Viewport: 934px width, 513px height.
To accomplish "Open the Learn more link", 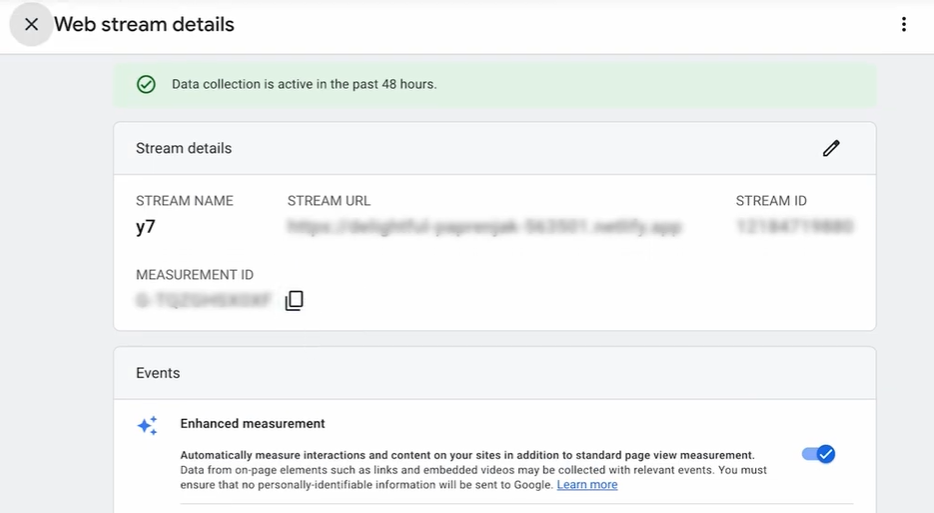I will 587,485.
